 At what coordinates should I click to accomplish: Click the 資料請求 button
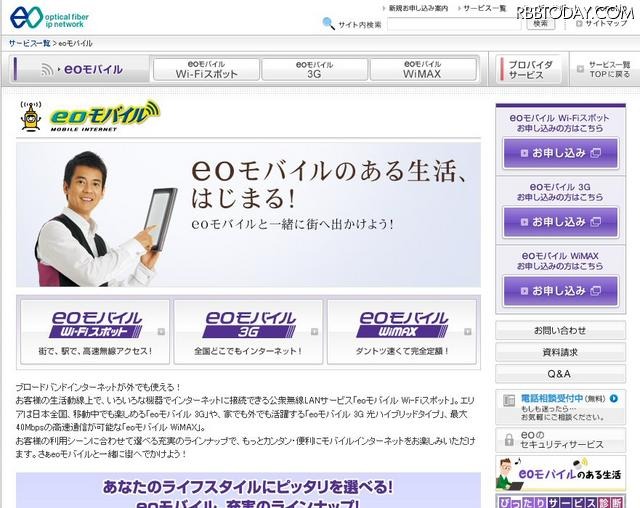click(x=560, y=352)
